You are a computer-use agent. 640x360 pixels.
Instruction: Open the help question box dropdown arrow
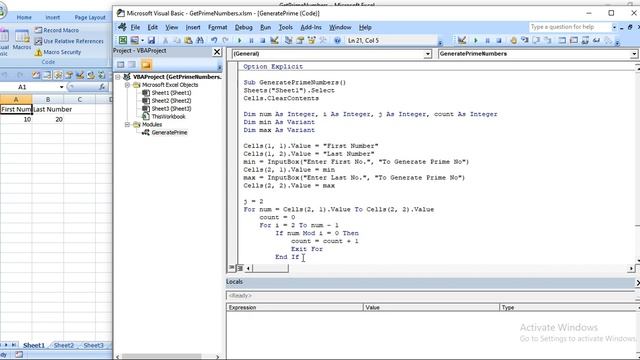coord(614,27)
